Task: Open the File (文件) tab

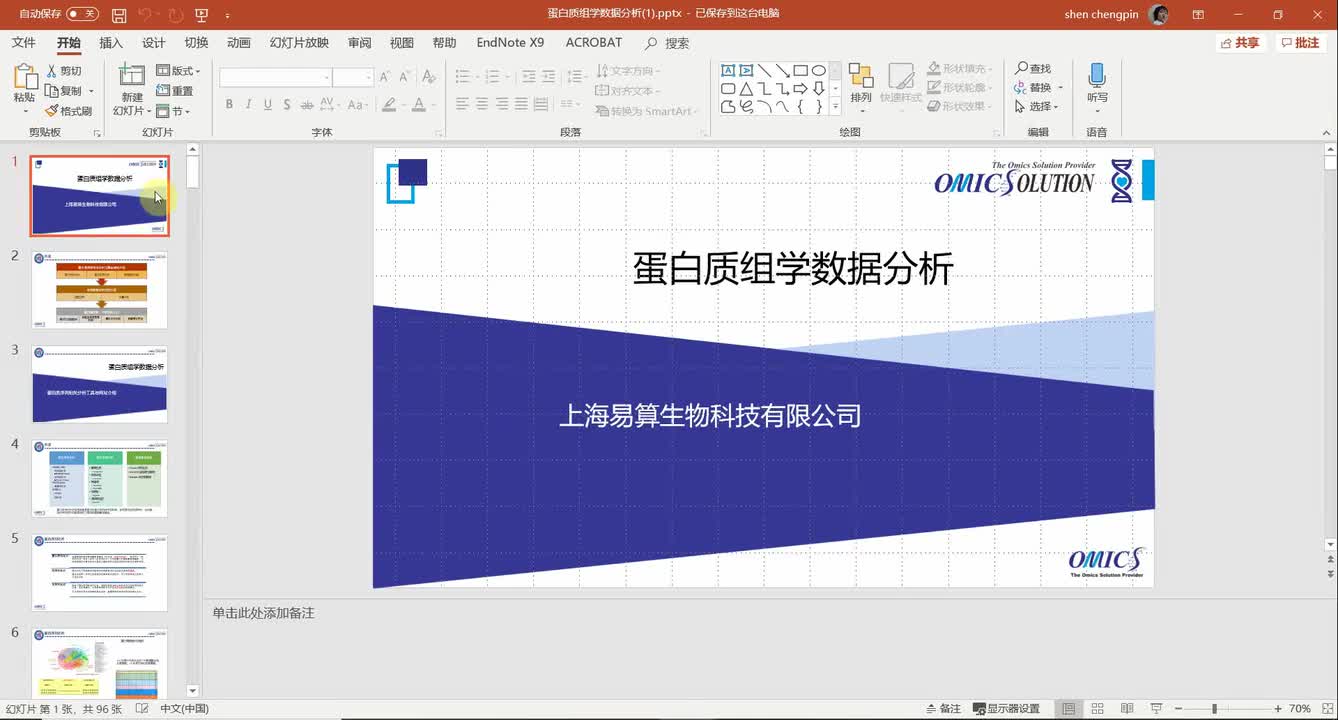Action: pyautogui.click(x=23, y=43)
